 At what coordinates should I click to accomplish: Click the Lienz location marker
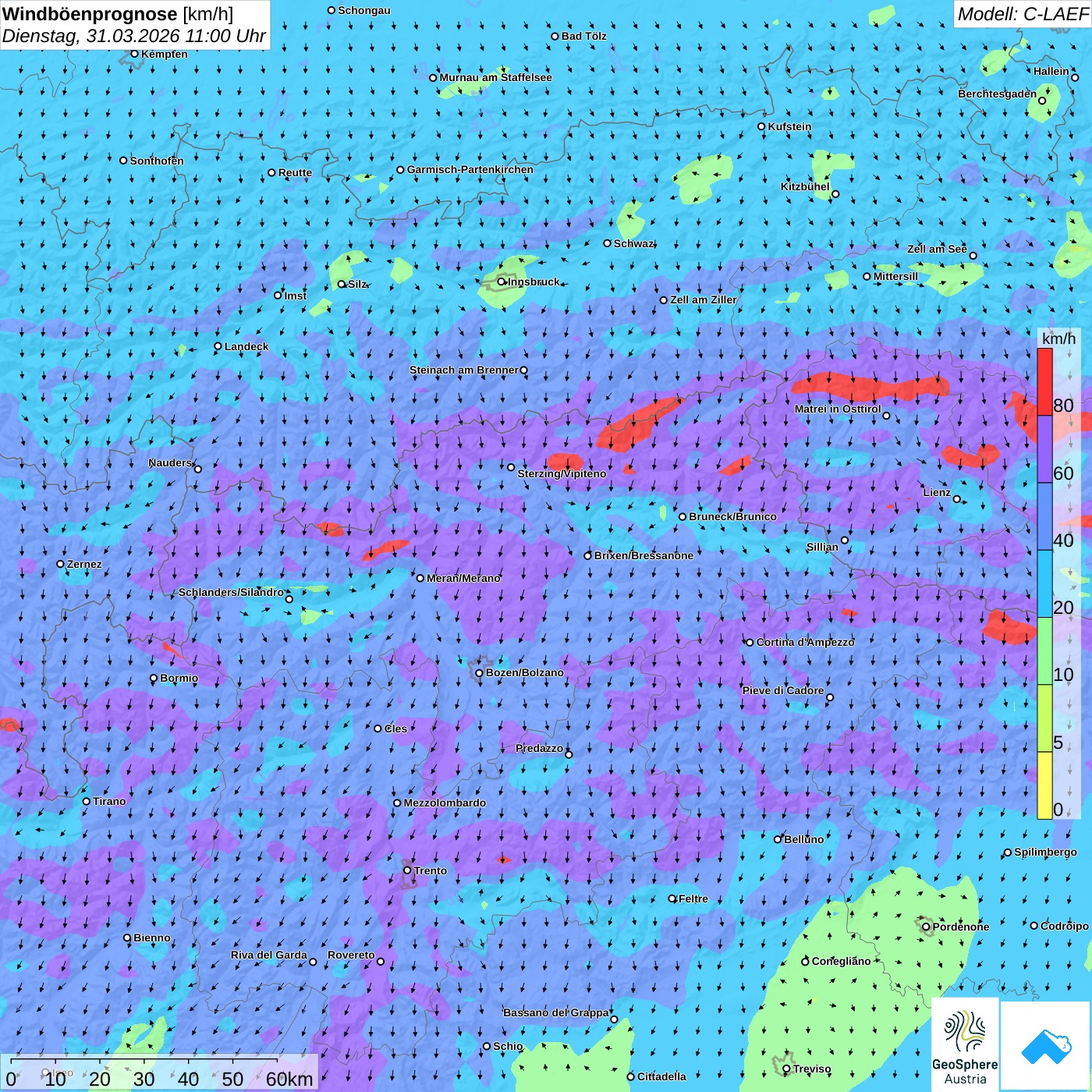point(957,499)
